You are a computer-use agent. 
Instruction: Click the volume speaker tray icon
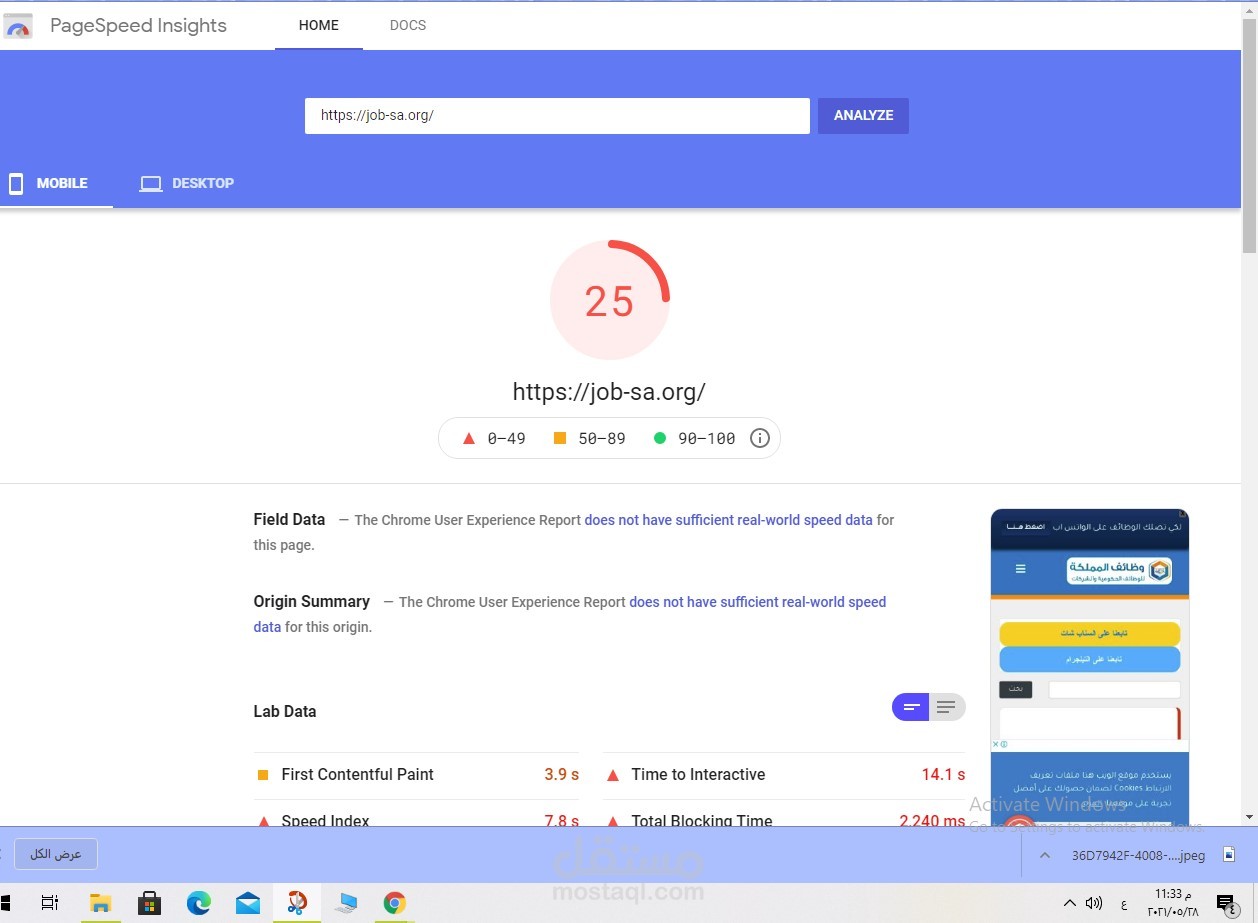coord(1093,903)
